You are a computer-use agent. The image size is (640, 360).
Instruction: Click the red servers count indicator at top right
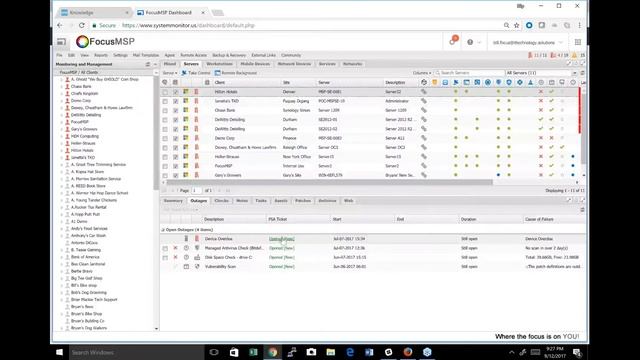tap(538, 55)
